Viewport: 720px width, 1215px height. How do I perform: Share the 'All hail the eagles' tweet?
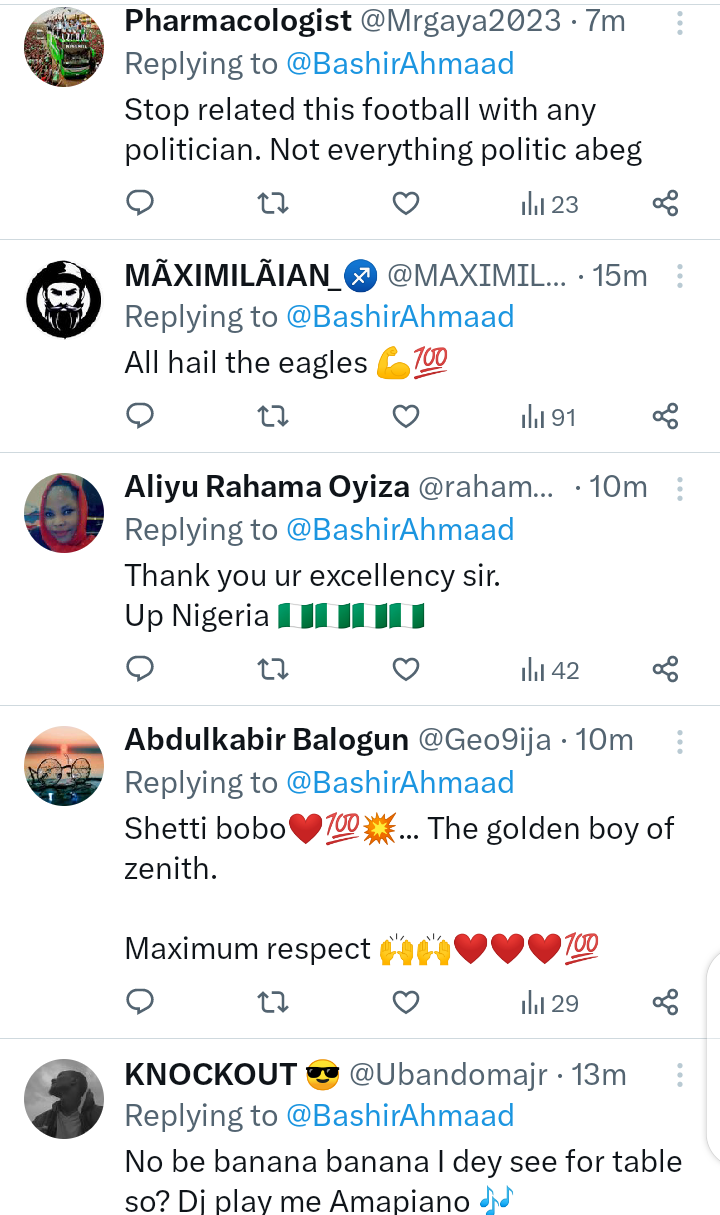coord(665,417)
